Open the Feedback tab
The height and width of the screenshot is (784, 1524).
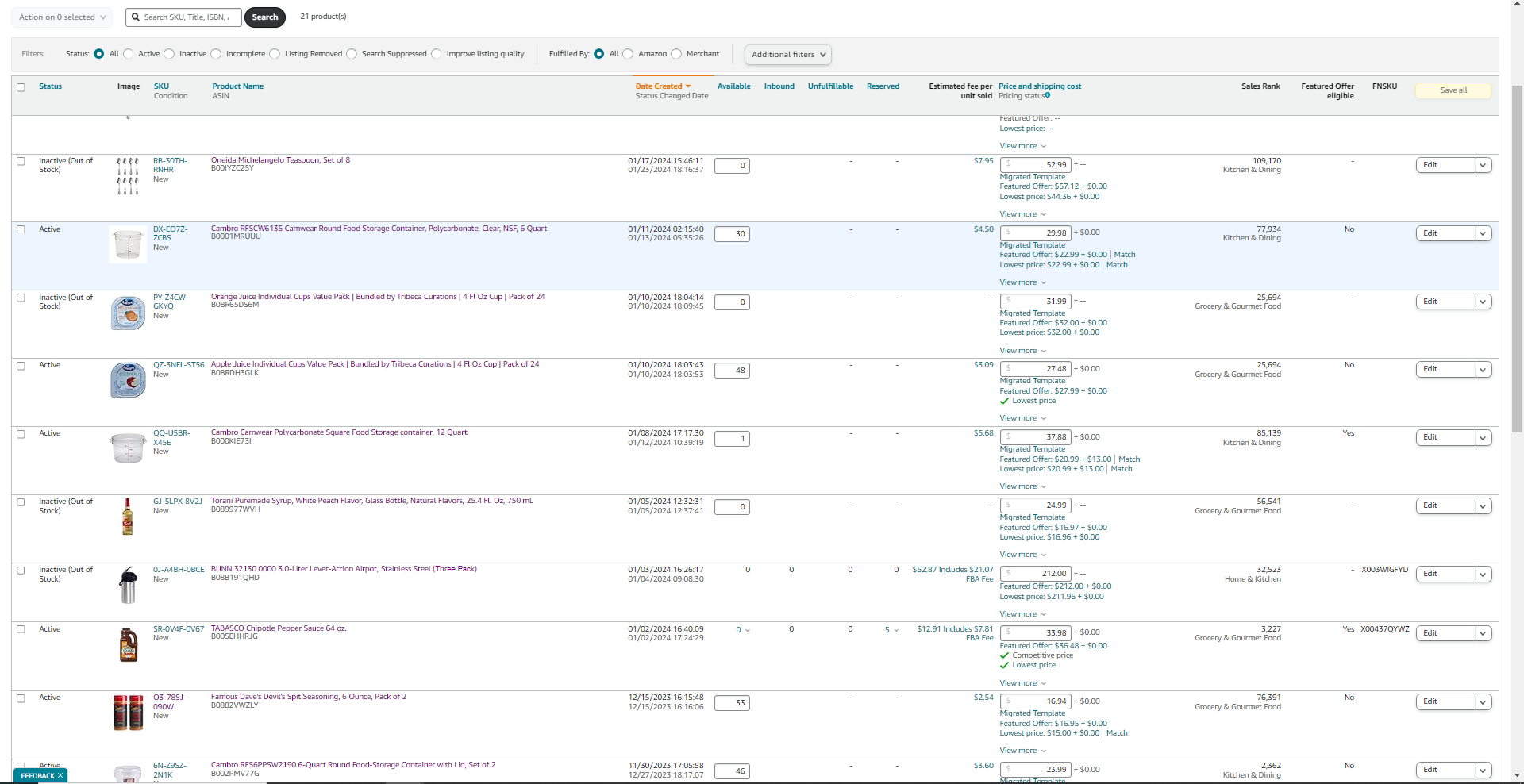coord(37,775)
